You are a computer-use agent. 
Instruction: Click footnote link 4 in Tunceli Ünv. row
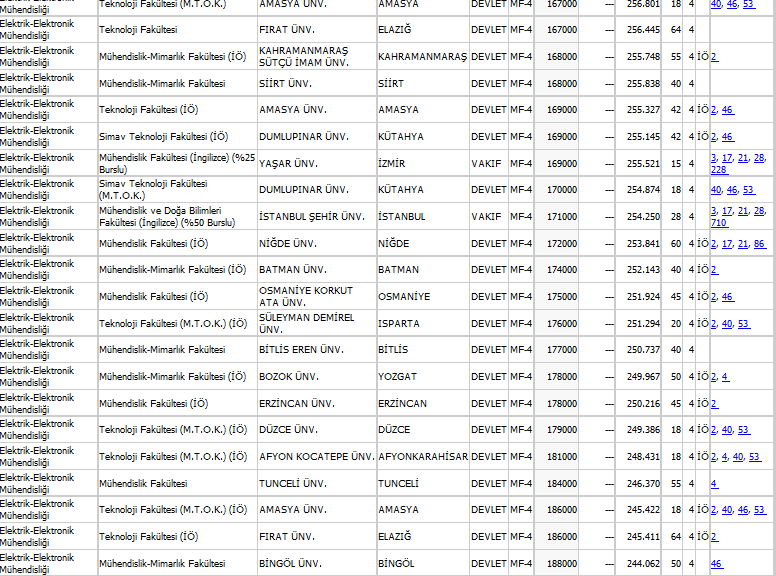click(x=713, y=483)
